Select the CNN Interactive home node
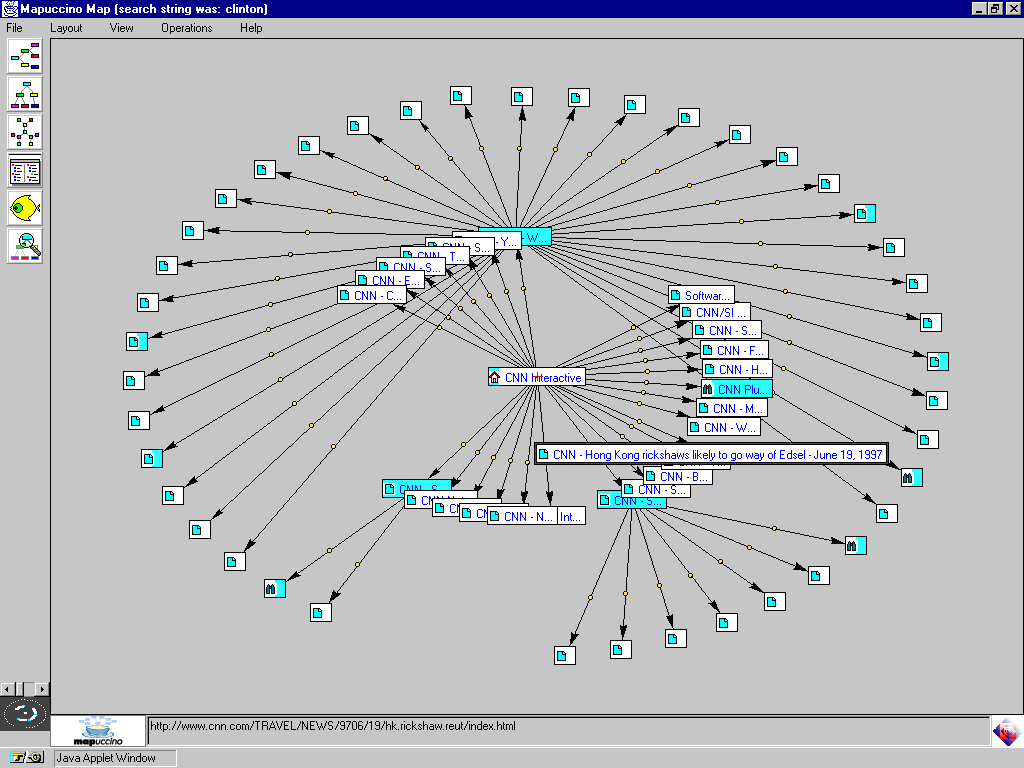 point(536,377)
